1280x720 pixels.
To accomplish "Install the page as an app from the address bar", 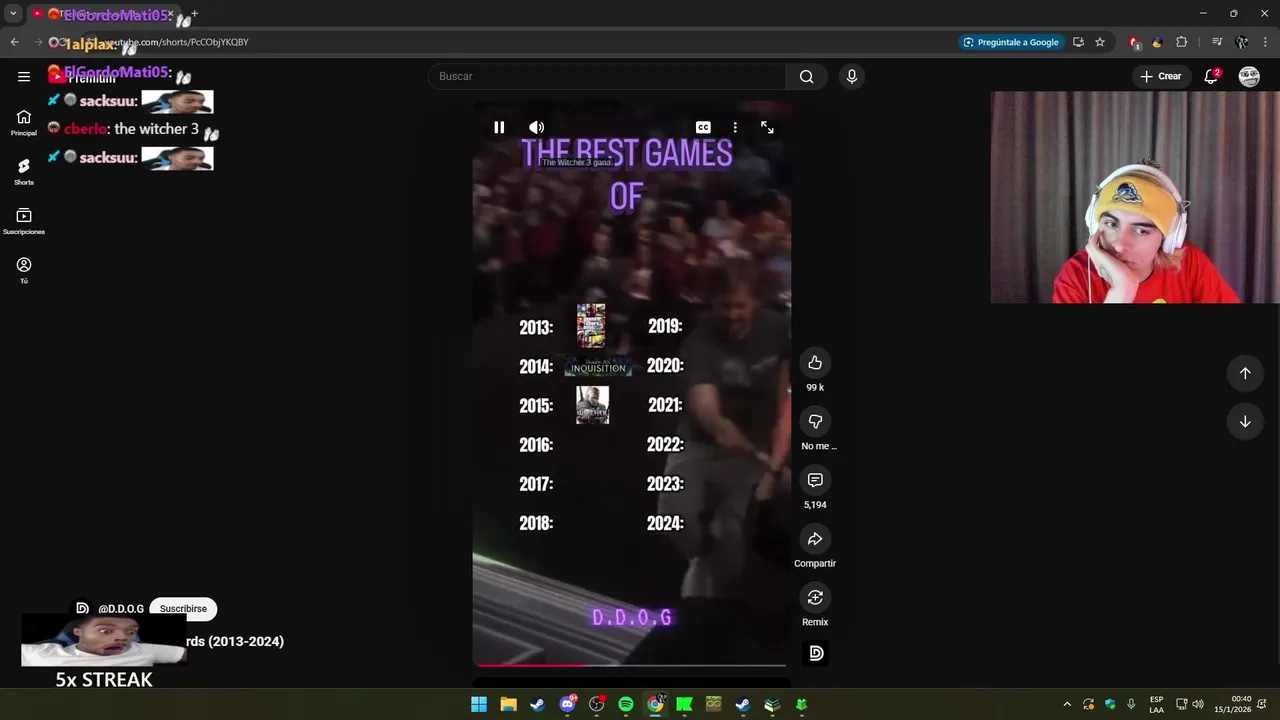I will [1078, 42].
